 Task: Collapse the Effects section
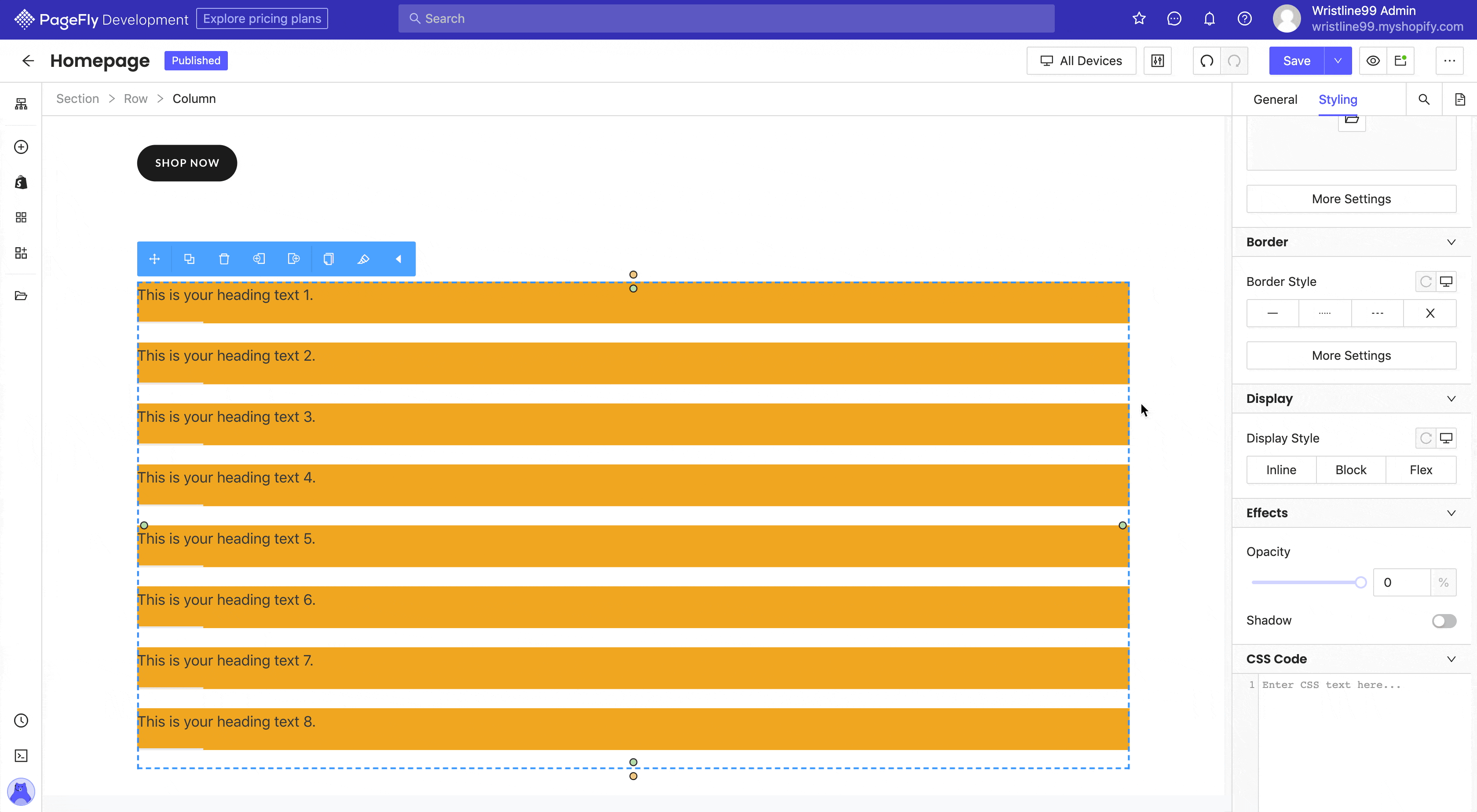1451,512
